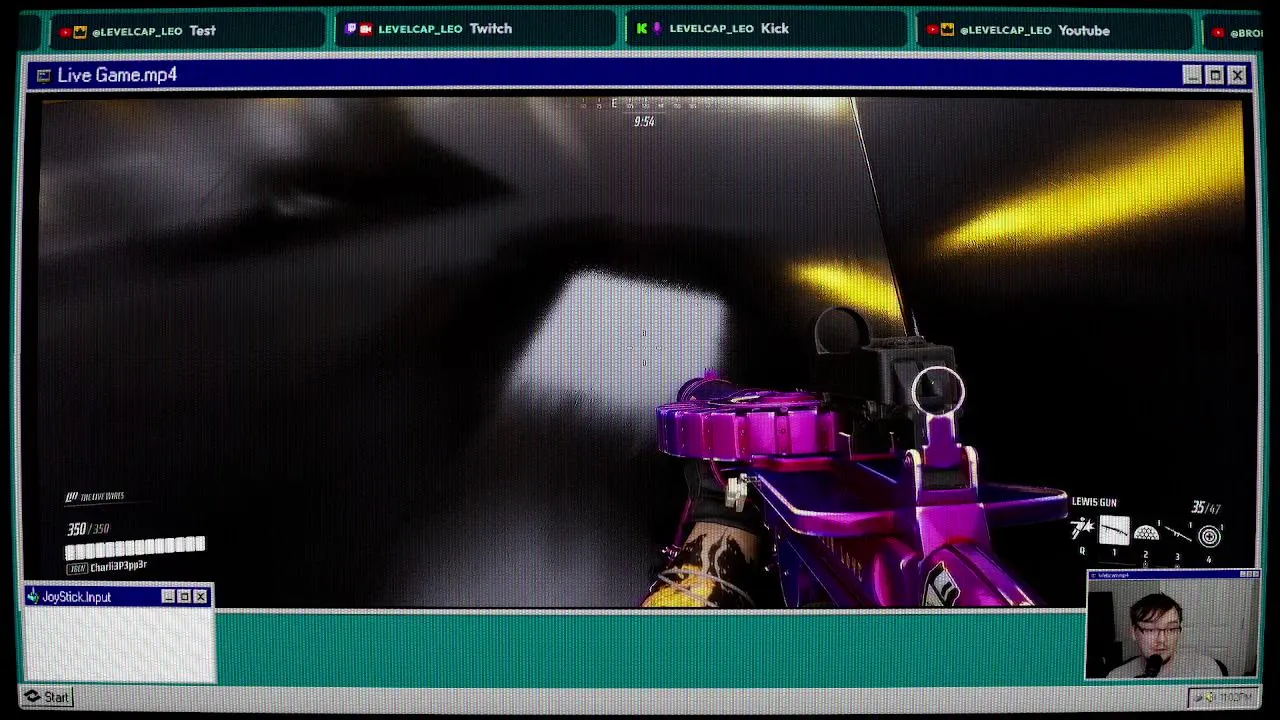Select the rifle icon in slot 3
The width and height of the screenshot is (1280, 720).
click(1177, 535)
